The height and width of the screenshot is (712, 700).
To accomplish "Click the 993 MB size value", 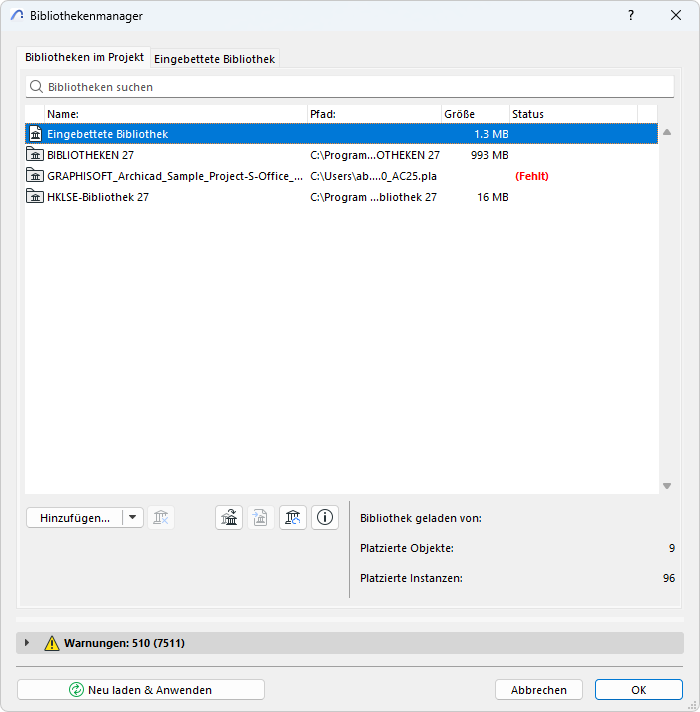I will (x=489, y=155).
